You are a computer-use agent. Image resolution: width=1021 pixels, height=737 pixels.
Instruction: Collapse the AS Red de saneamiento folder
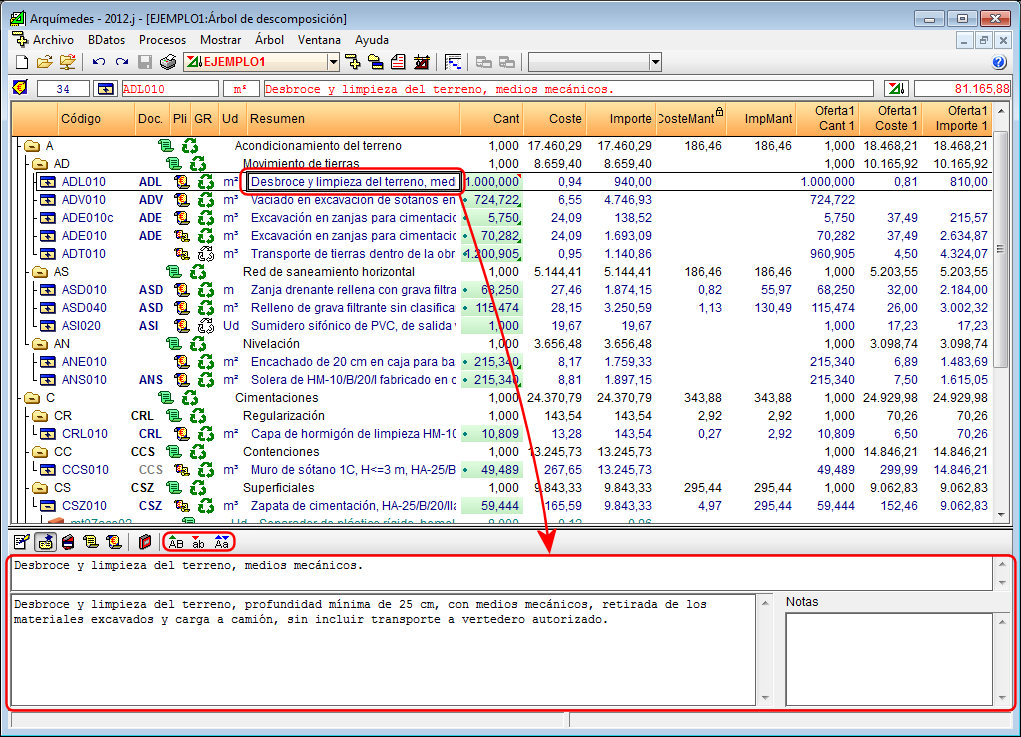point(41,272)
